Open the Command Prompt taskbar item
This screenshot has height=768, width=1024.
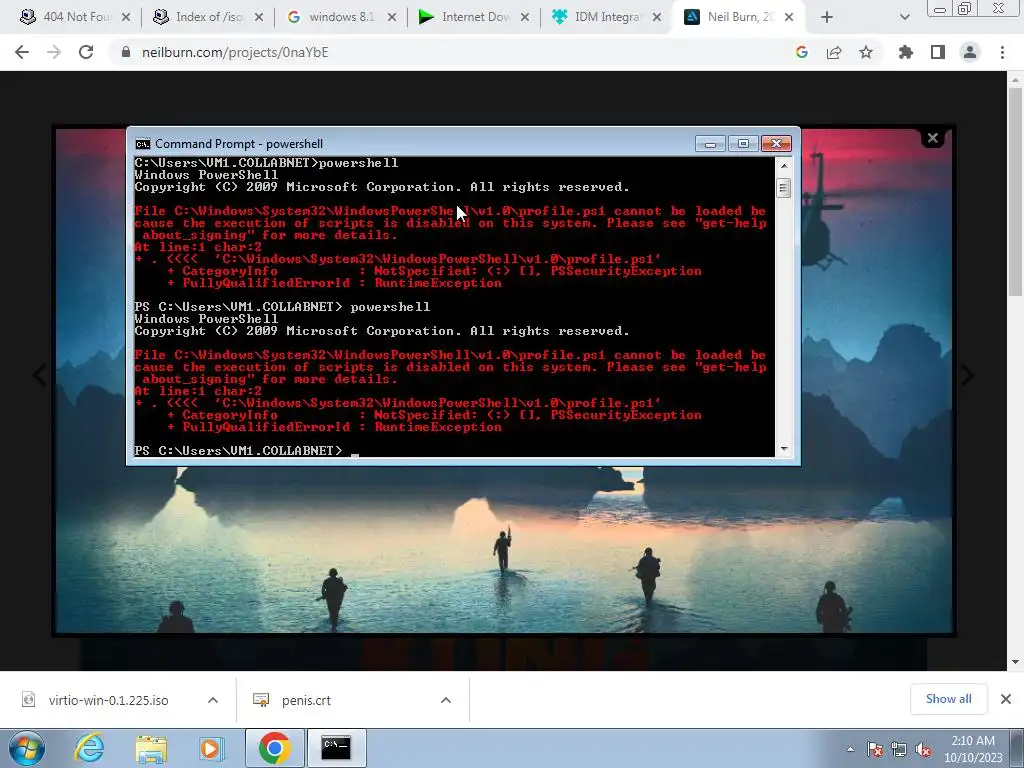[336, 748]
